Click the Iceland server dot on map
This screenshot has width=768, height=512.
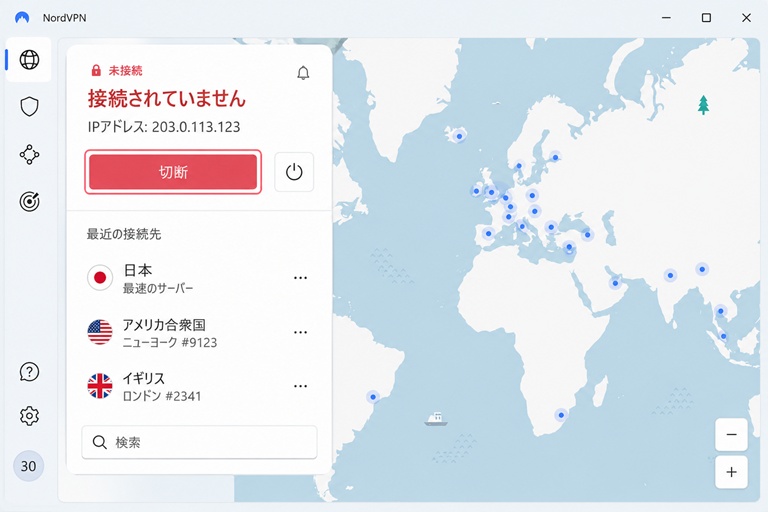[459, 136]
